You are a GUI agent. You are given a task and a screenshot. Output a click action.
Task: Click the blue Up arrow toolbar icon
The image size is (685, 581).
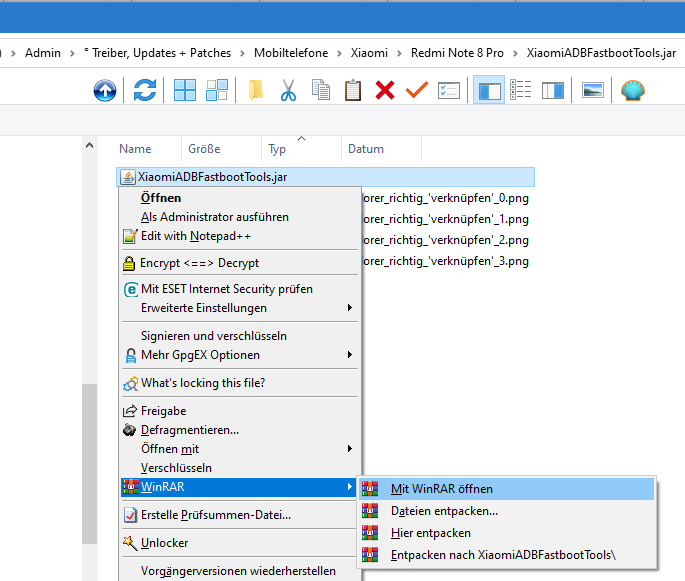105,90
